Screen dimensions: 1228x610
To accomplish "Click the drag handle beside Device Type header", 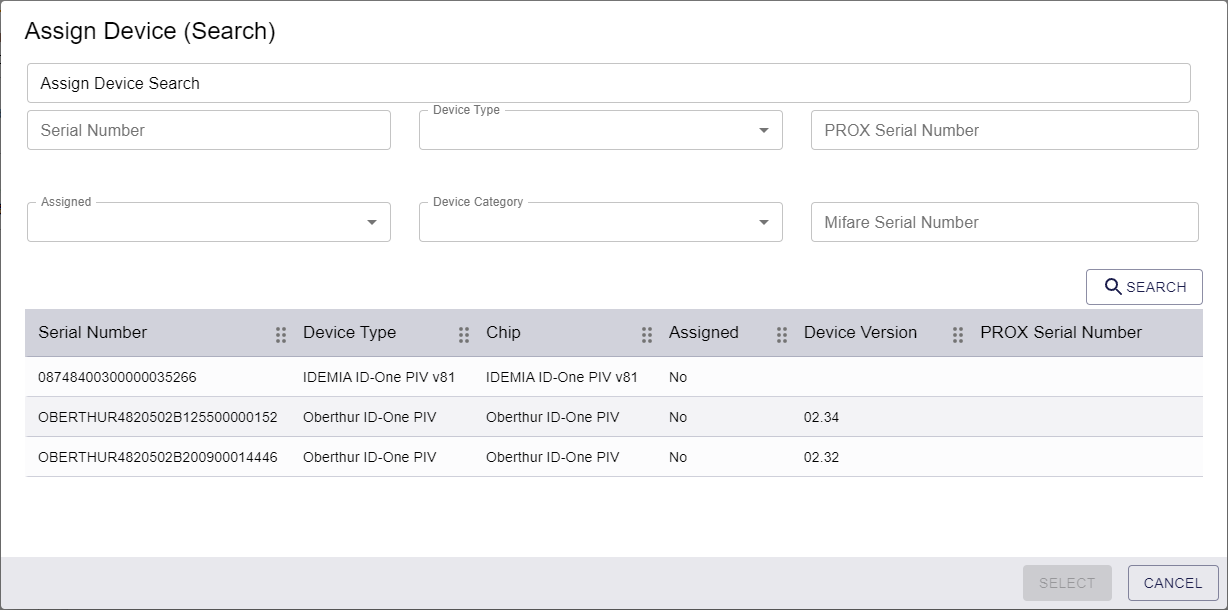I will 463,333.
